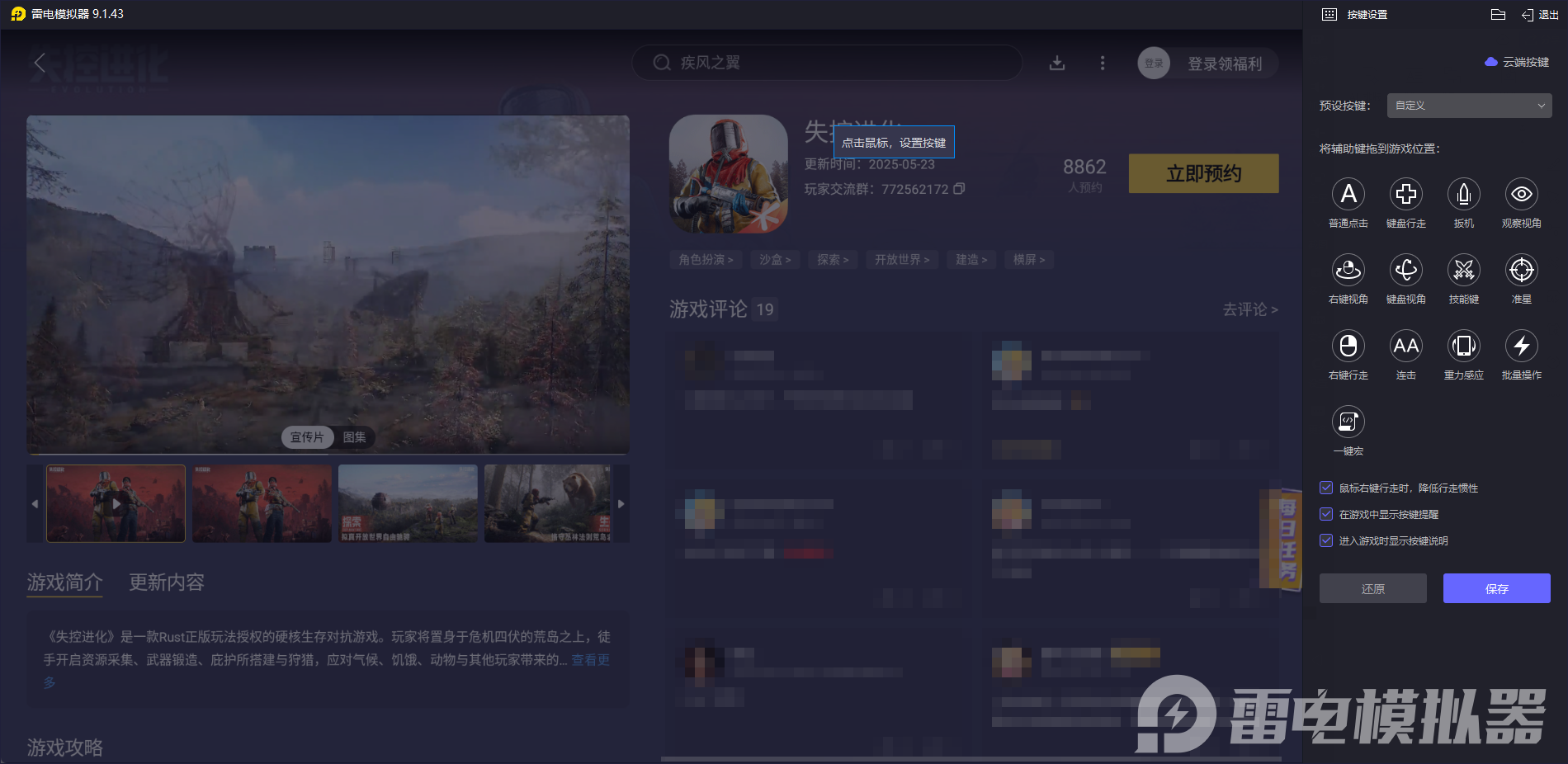Image resolution: width=1568 pixels, height=764 pixels.
Task: Select the 准星 crosshair icon
Action: 1522,270
